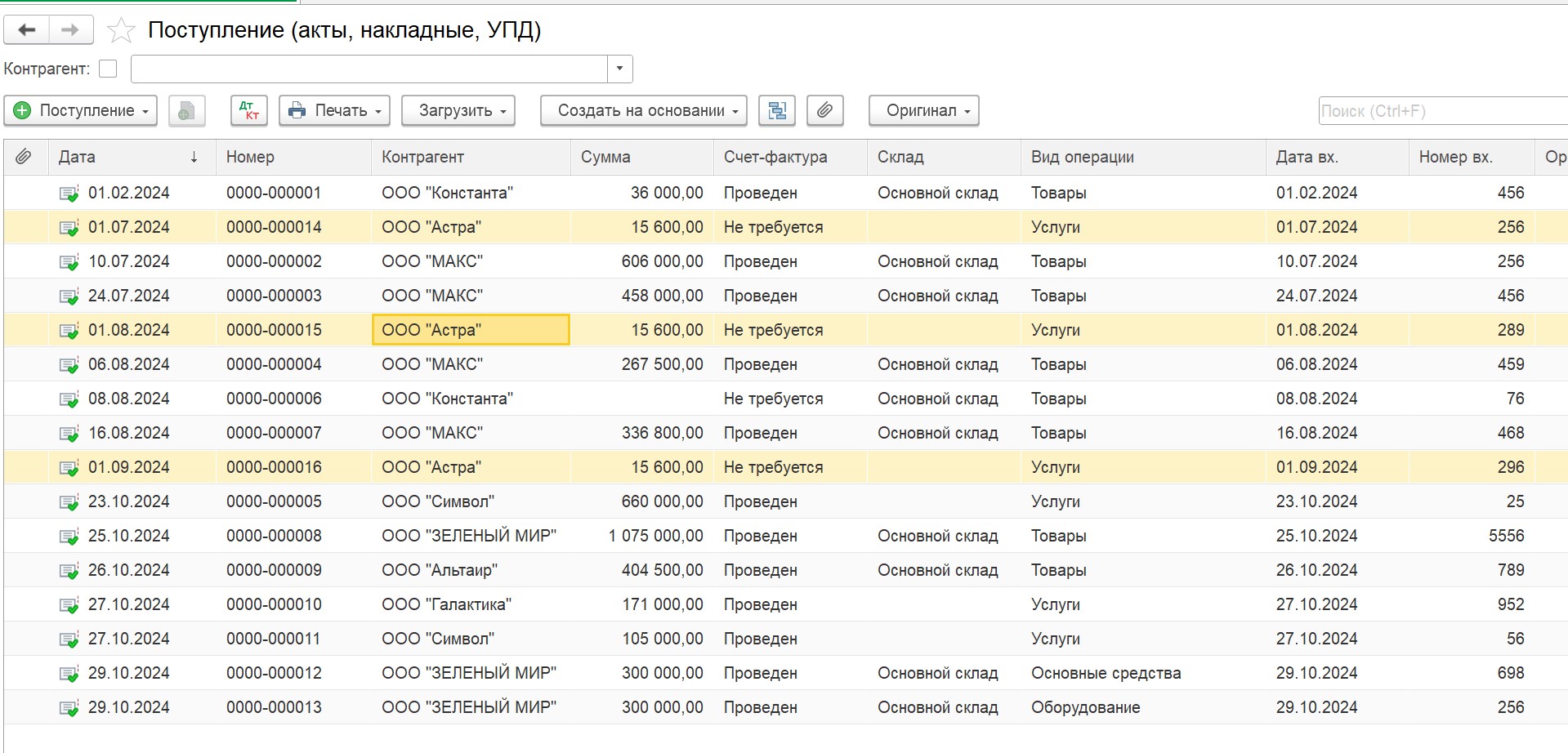Image resolution: width=1568 pixels, height=753 pixels.
Task: Open the Печать dropdown menu
Action: pyautogui.click(x=334, y=111)
